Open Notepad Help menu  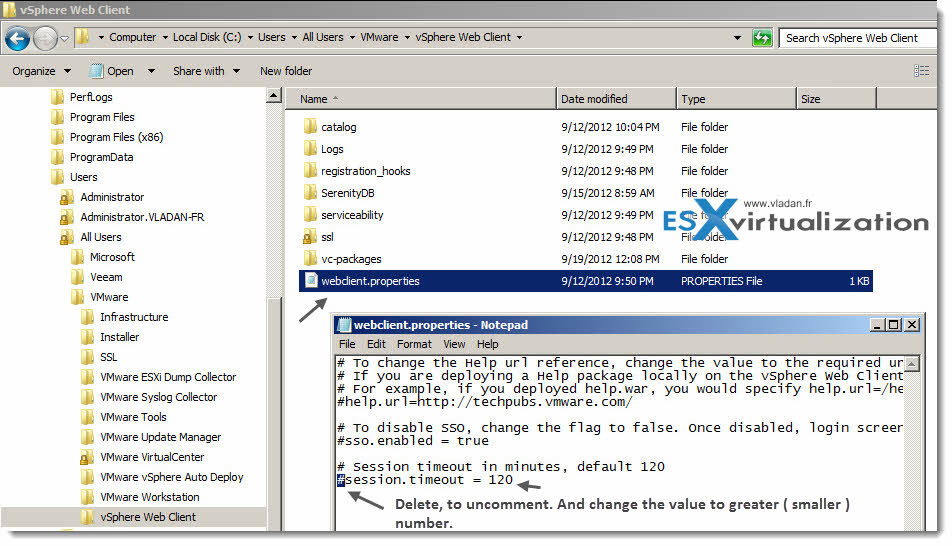coord(488,344)
